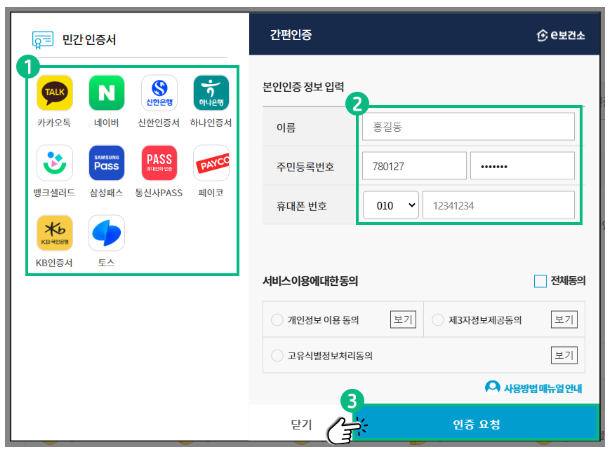Click the 이름 field label
The height and width of the screenshot is (449, 611).
(x=286, y=127)
